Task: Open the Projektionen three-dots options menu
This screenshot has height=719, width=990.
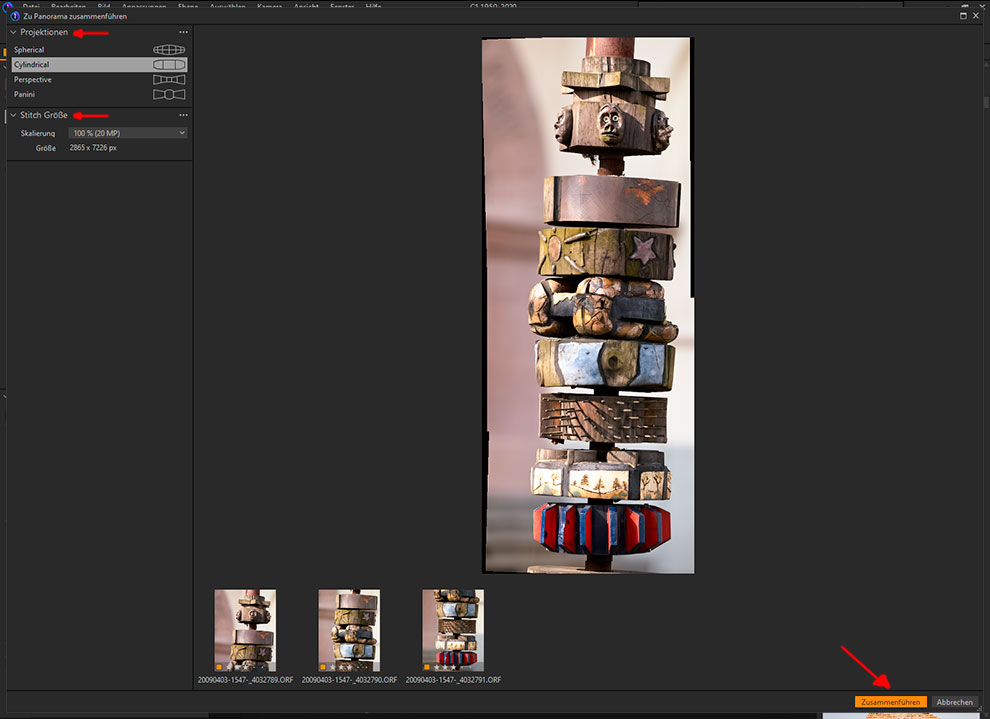Action: click(x=183, y=32)
